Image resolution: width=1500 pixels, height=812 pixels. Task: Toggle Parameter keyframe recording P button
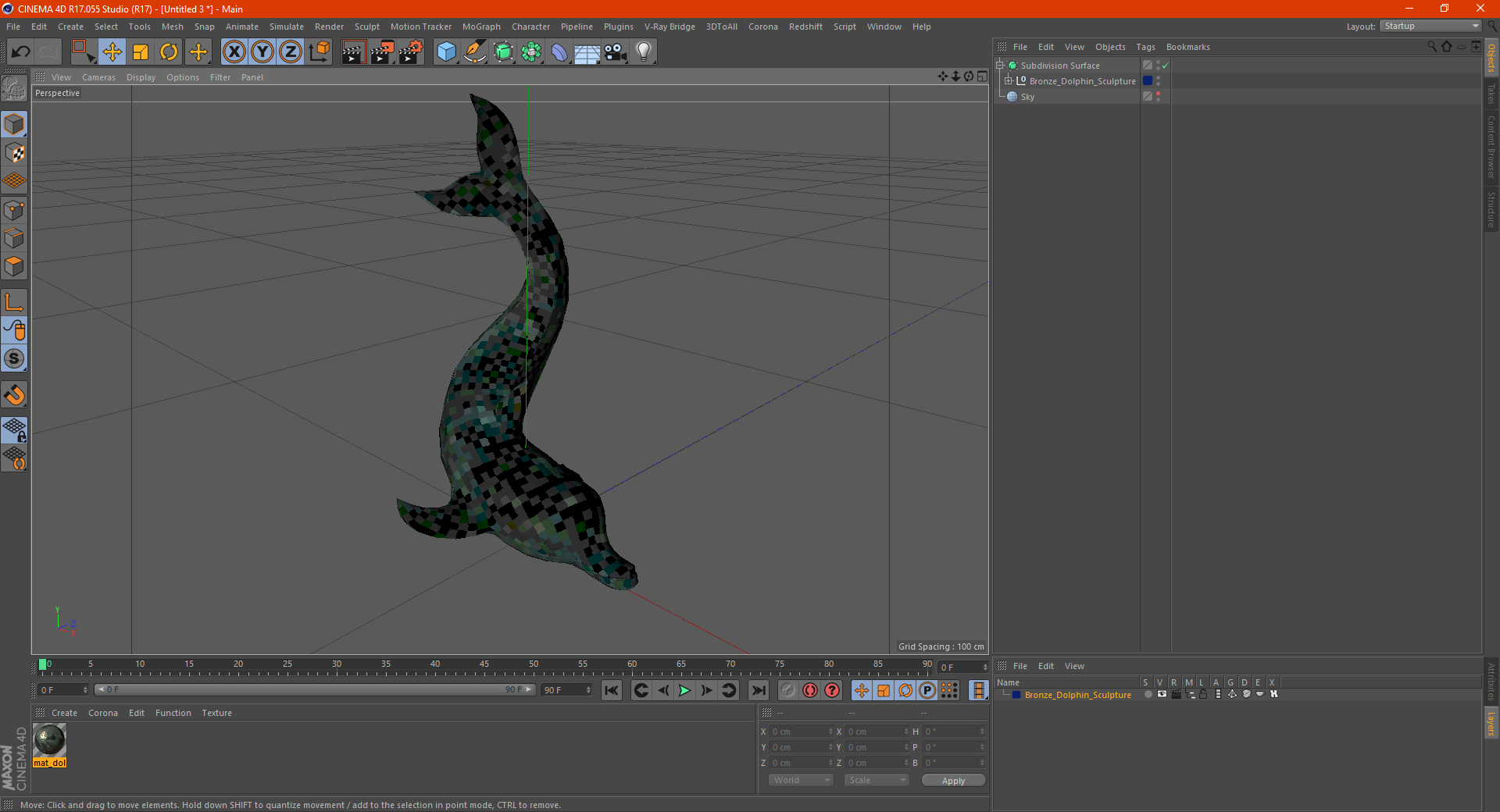[927, 690]
